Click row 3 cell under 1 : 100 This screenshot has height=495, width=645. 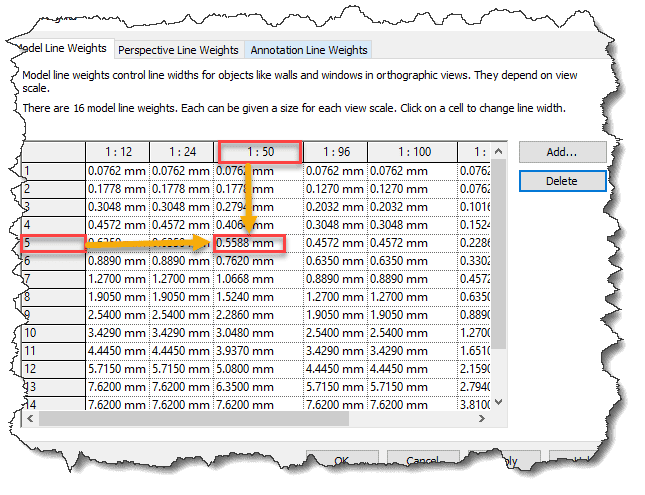pyautogui.click(x=413, y=207)
